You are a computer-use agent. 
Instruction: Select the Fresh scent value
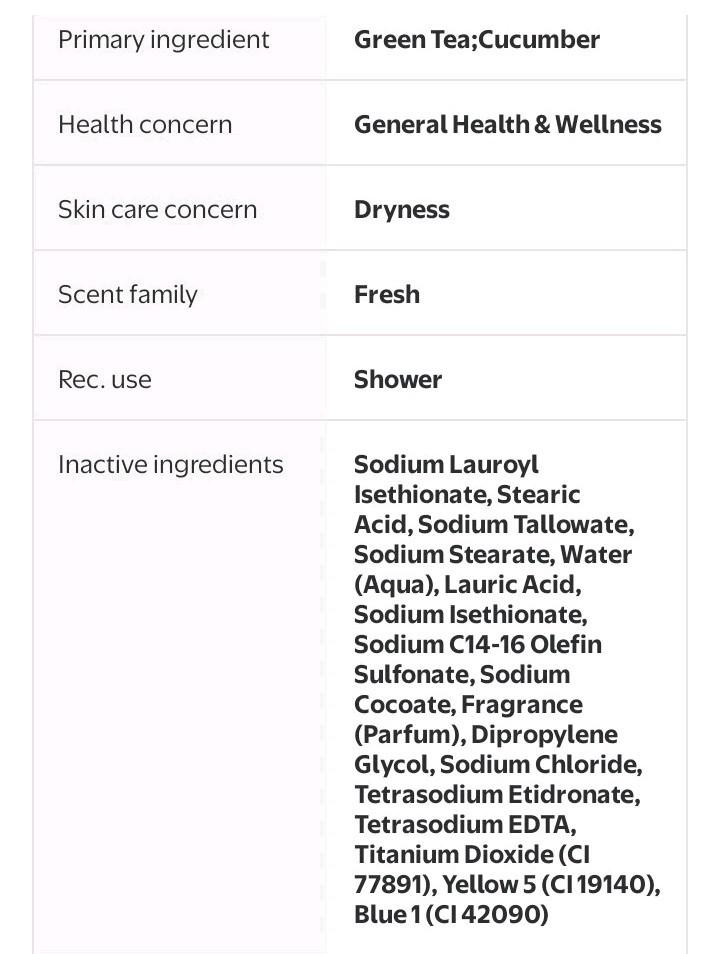[387, 294]
